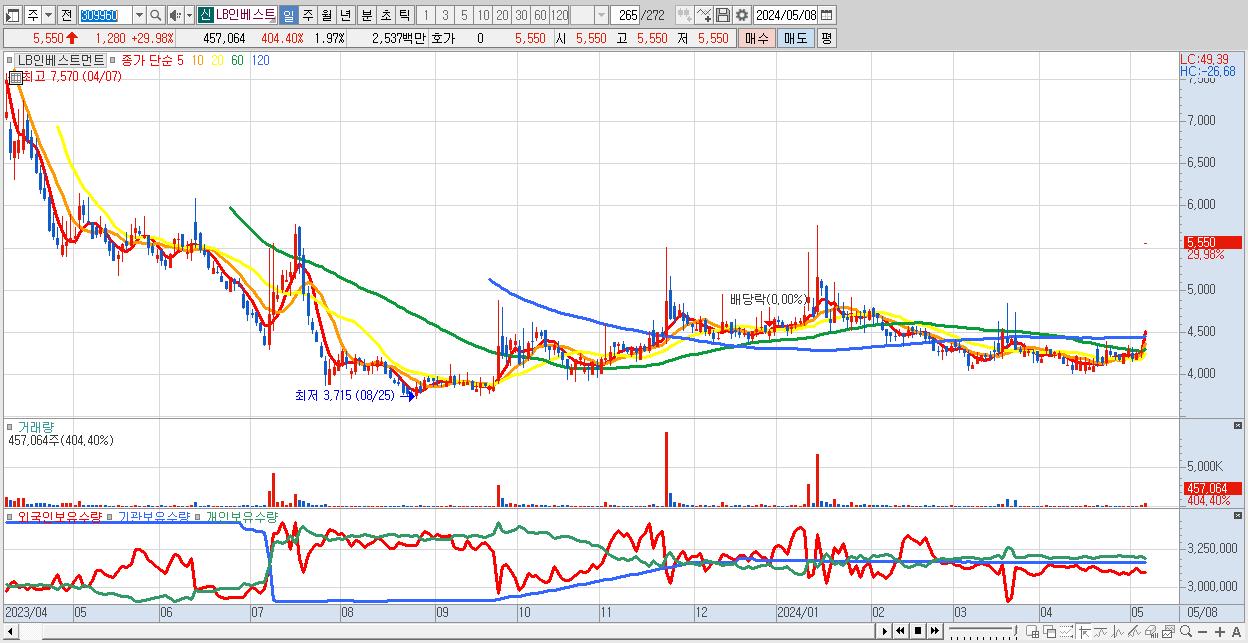Switch to tick (틱) chart period
Image resolution: width=1248 pixels, height=643 pixels.
(405, 15)
